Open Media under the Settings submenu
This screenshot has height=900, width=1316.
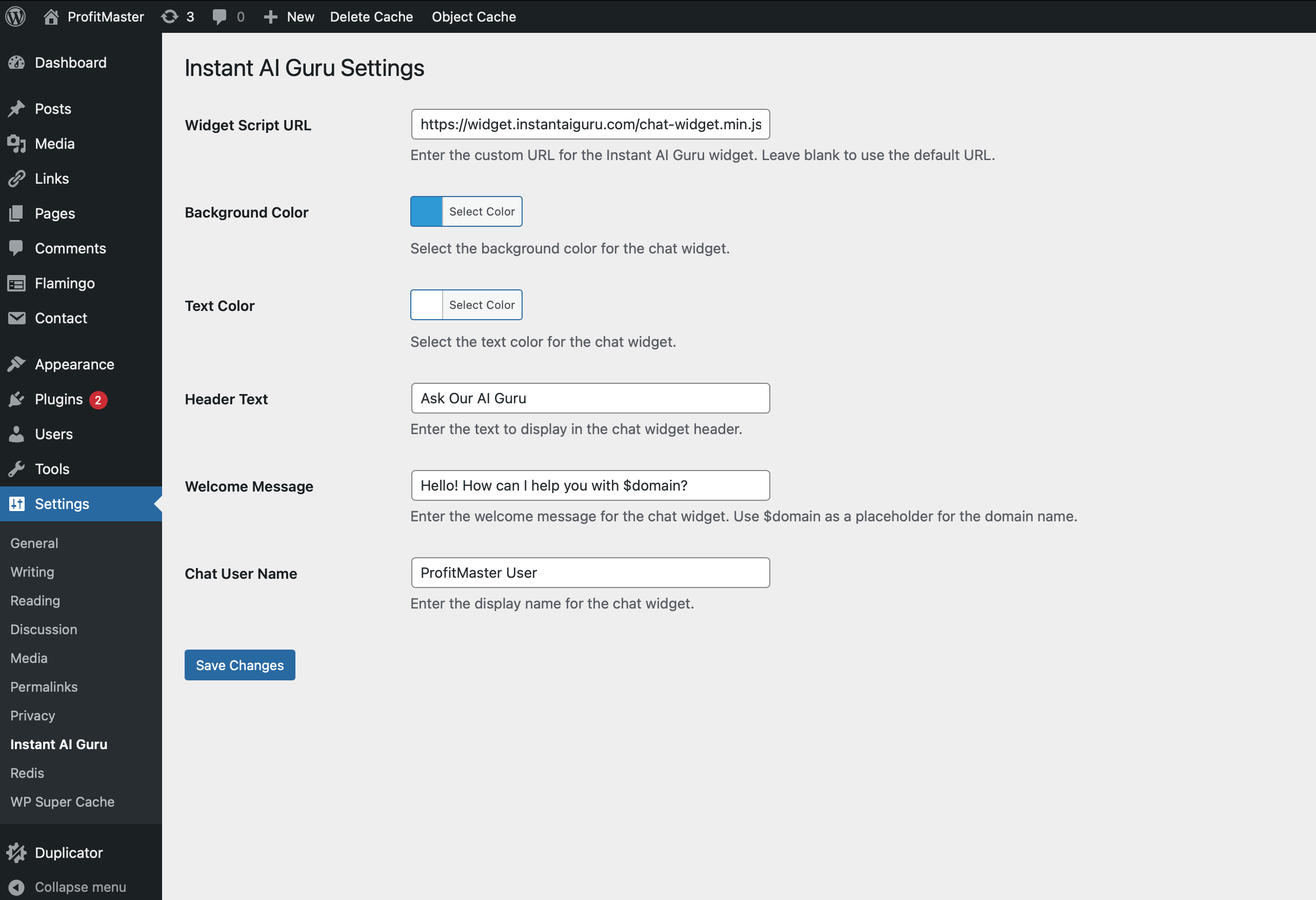29,658
